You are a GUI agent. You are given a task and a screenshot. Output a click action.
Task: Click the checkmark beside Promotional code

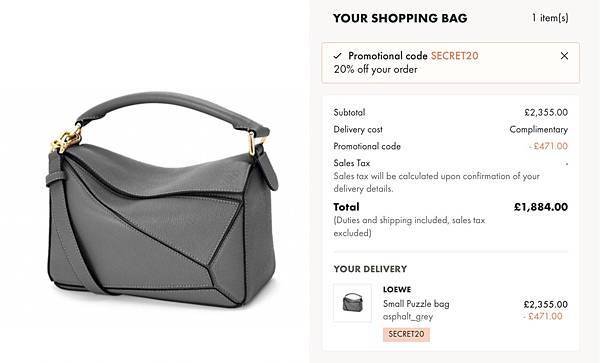[338, 56]
